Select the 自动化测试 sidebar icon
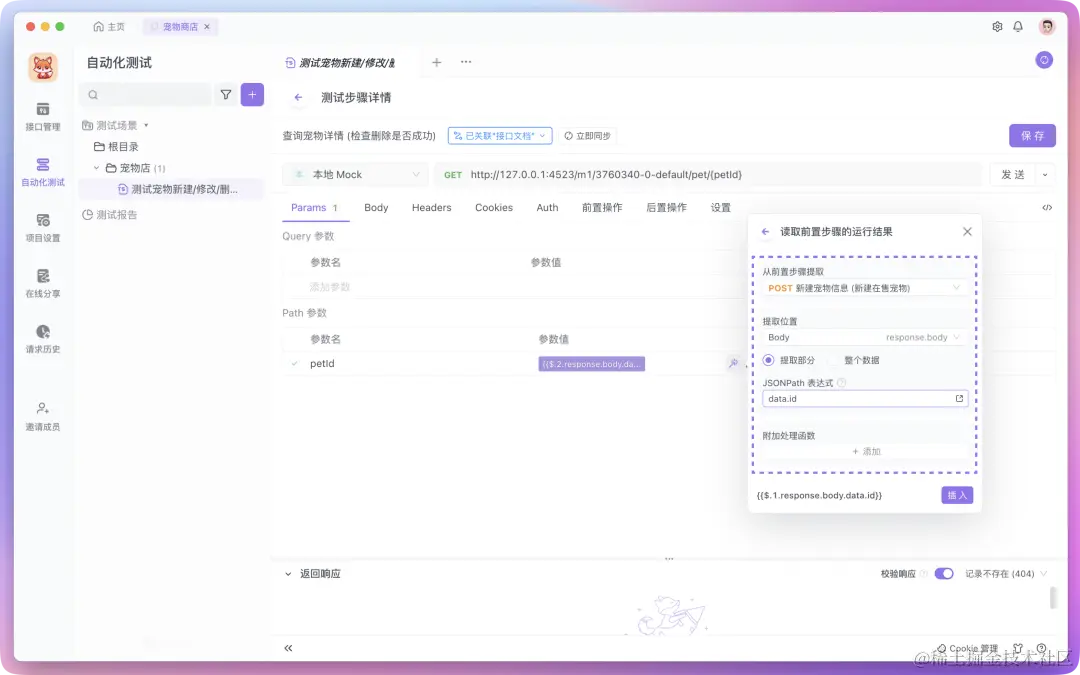 40,171
